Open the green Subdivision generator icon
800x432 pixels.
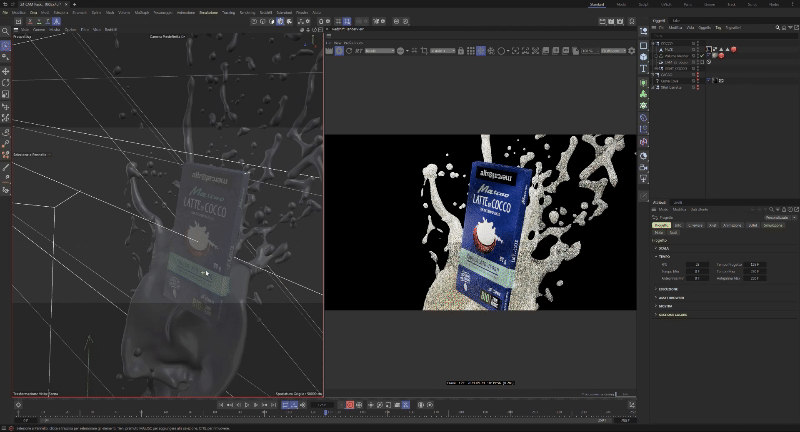click(x=643, y=82)
